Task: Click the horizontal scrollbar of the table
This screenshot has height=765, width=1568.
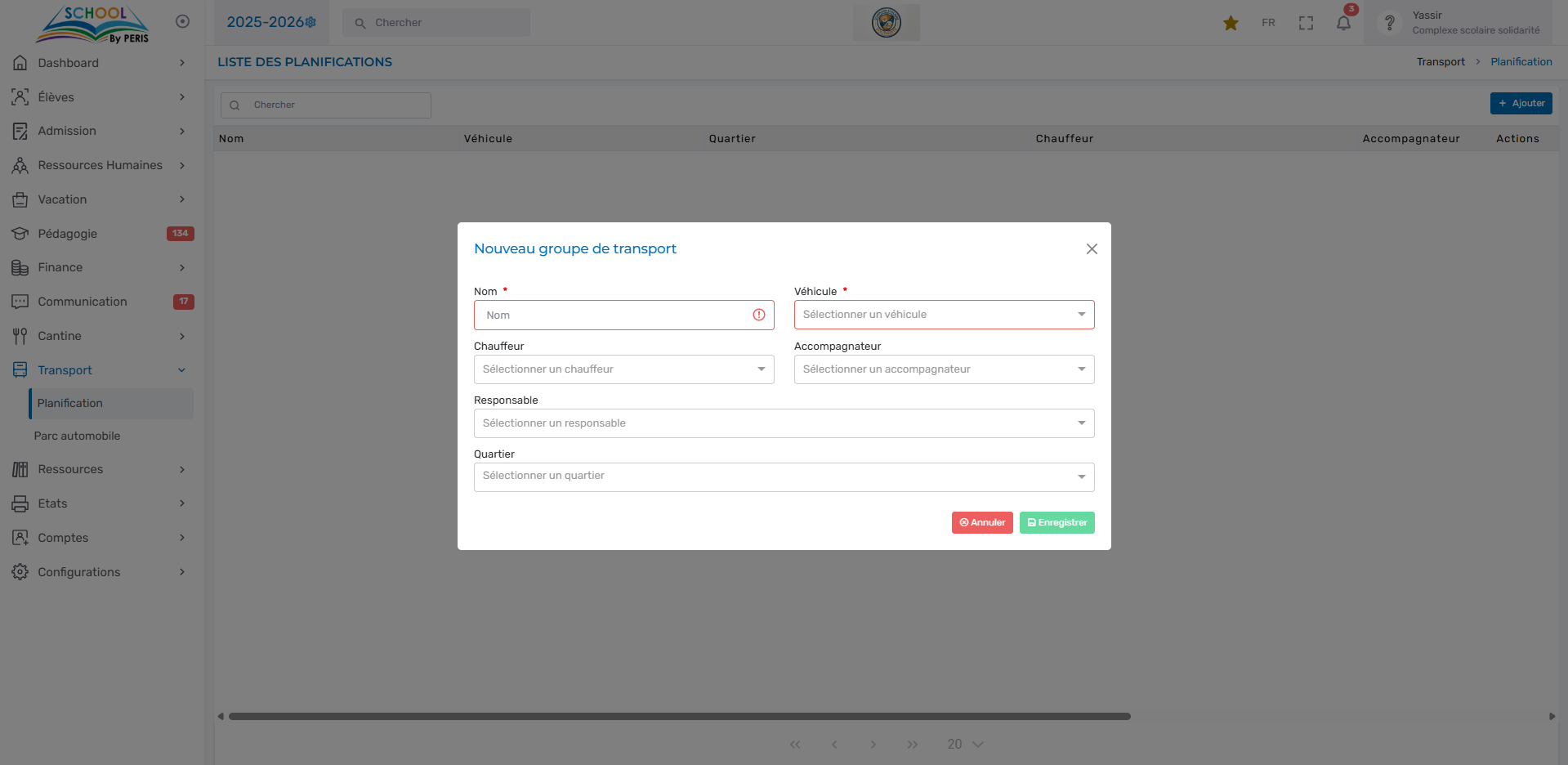Action: (679, 717)
